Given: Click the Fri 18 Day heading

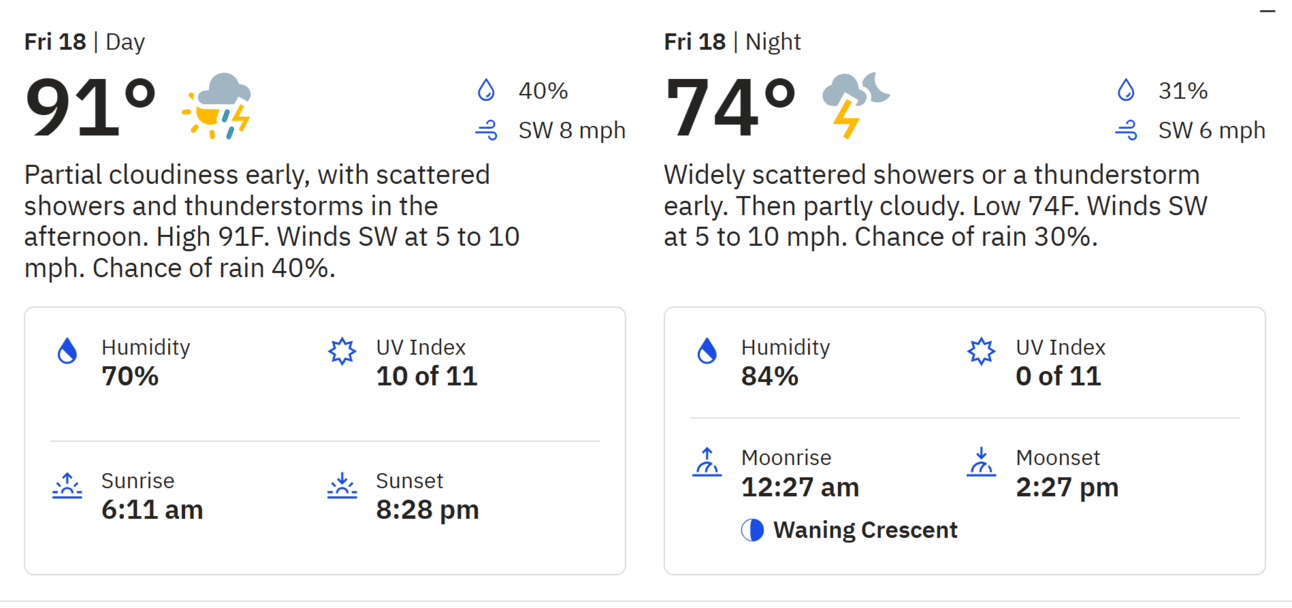Looking at the screenshot, I should point(85,42).
